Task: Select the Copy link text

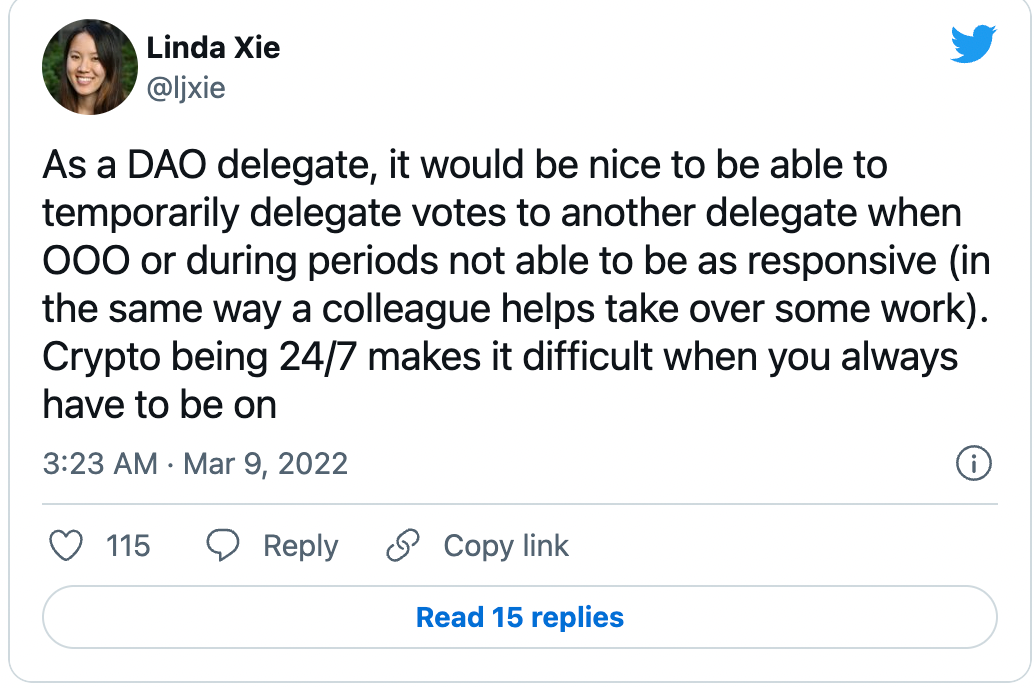Action: (506, 546)
